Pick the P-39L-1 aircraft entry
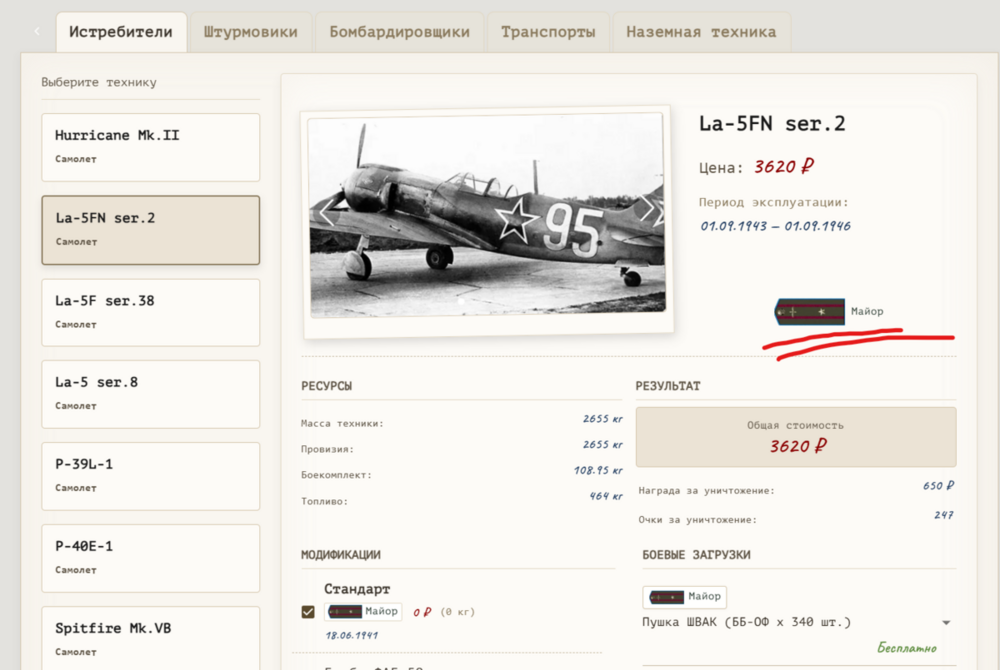 pos(150,475)
